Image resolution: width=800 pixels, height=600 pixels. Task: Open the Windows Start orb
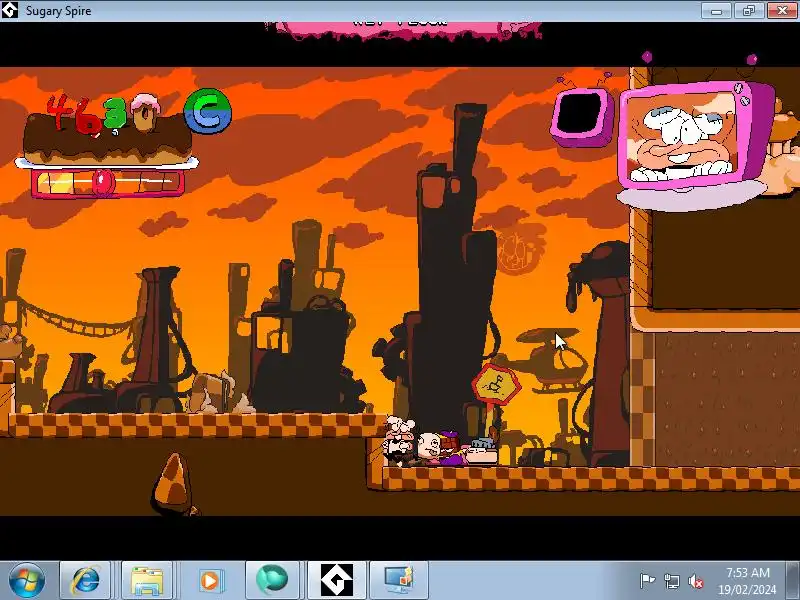pyautogui.click(x=27, y=580)
